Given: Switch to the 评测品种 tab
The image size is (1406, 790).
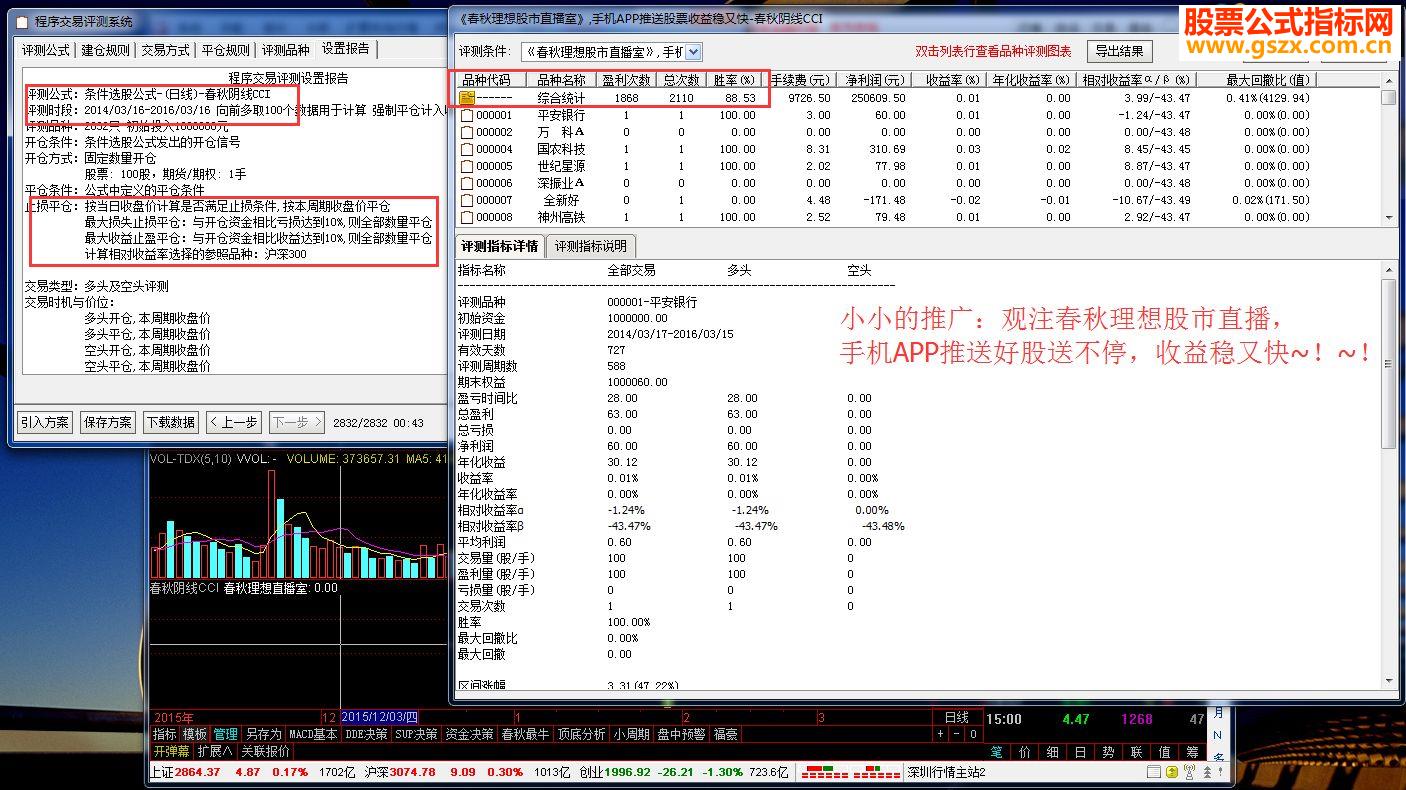Looking at the screenshot, I should pos(285,49).
